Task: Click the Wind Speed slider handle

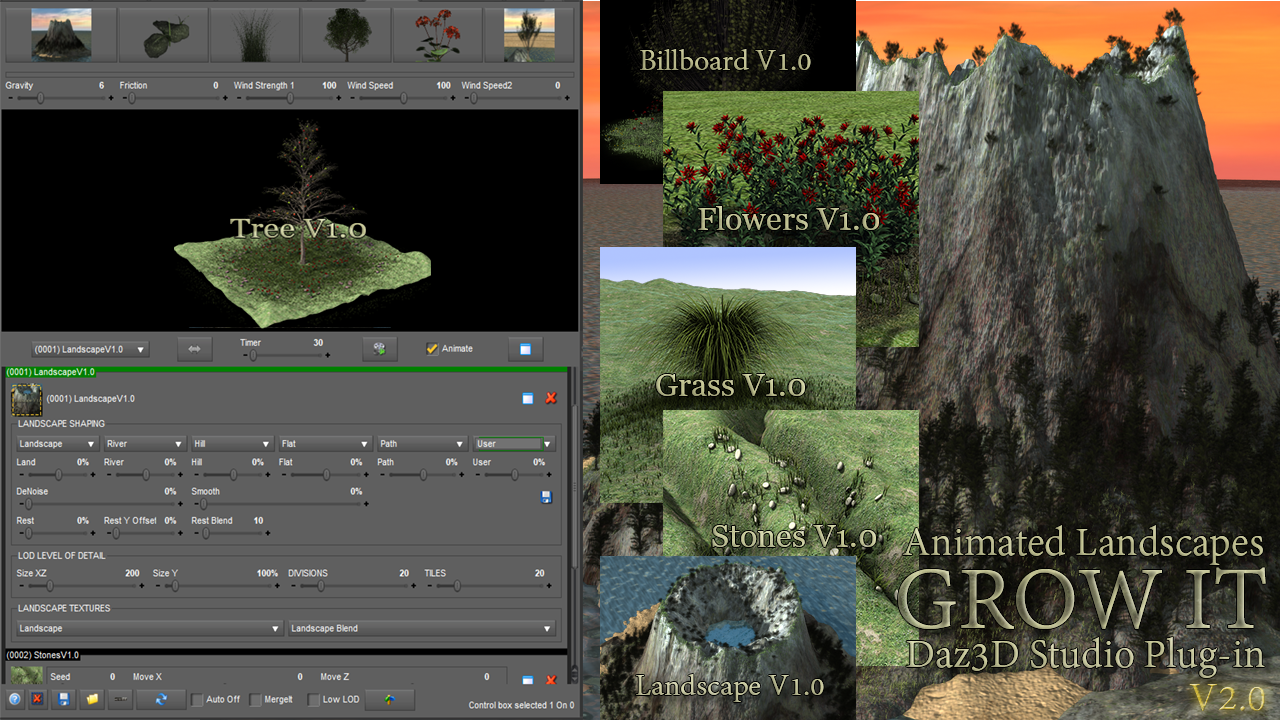Action: (x=403, y=98)
